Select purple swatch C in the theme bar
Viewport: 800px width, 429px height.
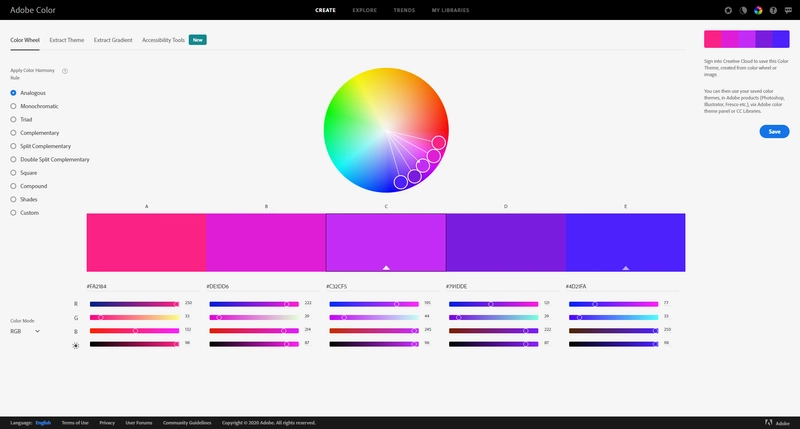click(x=386, y=242)
